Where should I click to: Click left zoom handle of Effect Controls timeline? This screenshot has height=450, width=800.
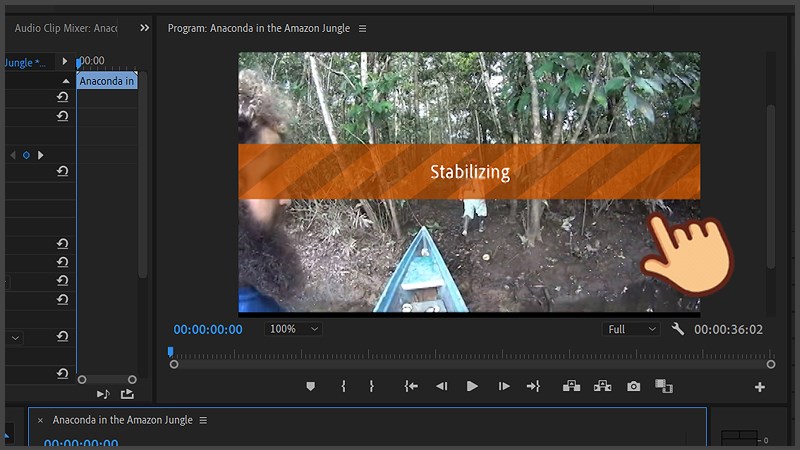pos(82,380)
